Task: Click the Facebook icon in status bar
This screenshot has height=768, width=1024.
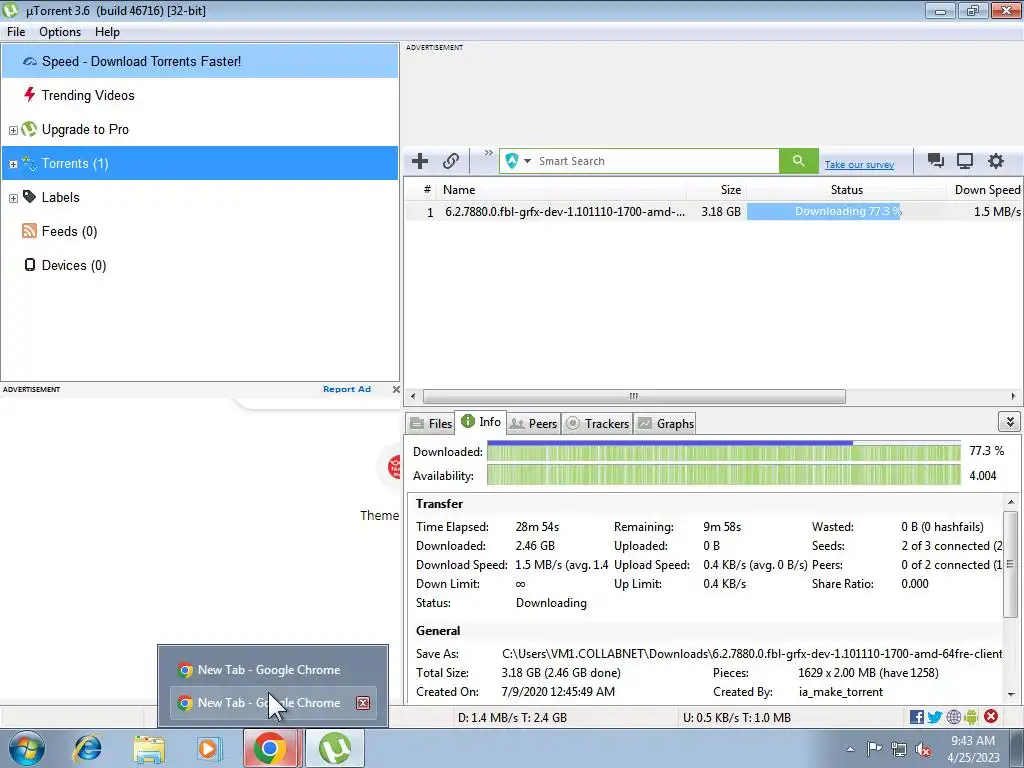Action: (x=916, y=717)
